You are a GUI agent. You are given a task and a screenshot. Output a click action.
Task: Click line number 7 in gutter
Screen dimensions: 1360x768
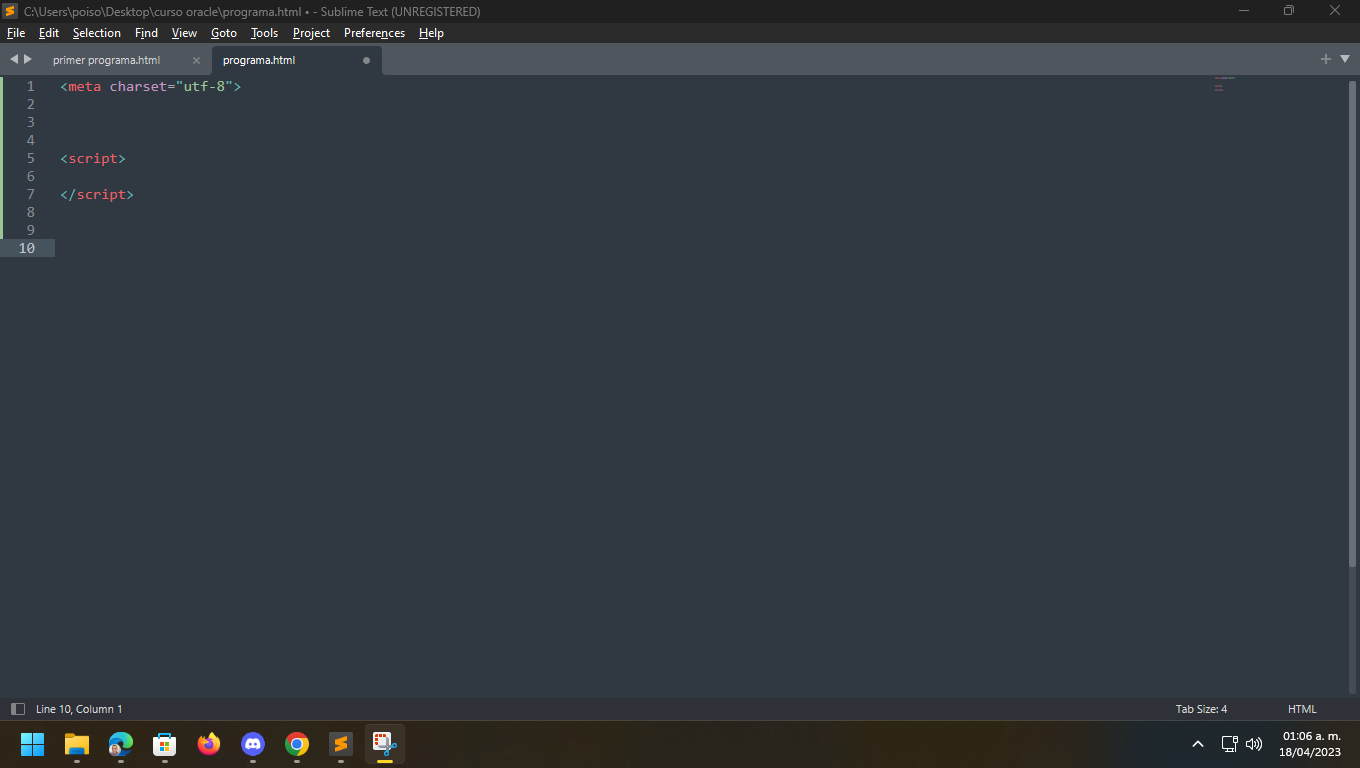click(x=30, y=194)
